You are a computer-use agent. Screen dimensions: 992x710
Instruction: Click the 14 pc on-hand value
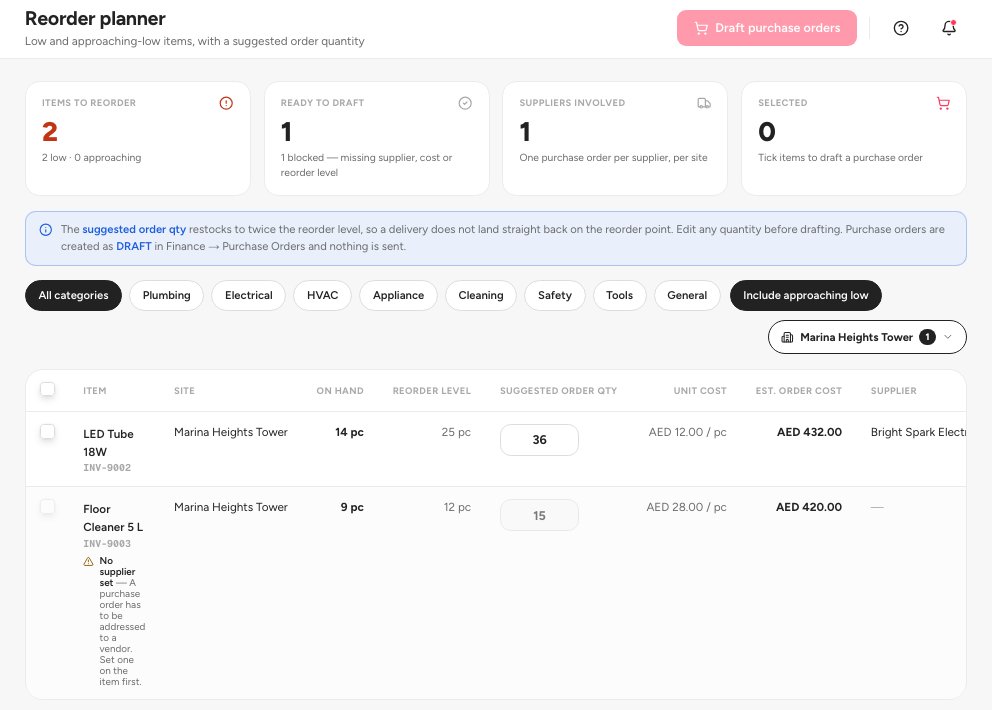349,432
